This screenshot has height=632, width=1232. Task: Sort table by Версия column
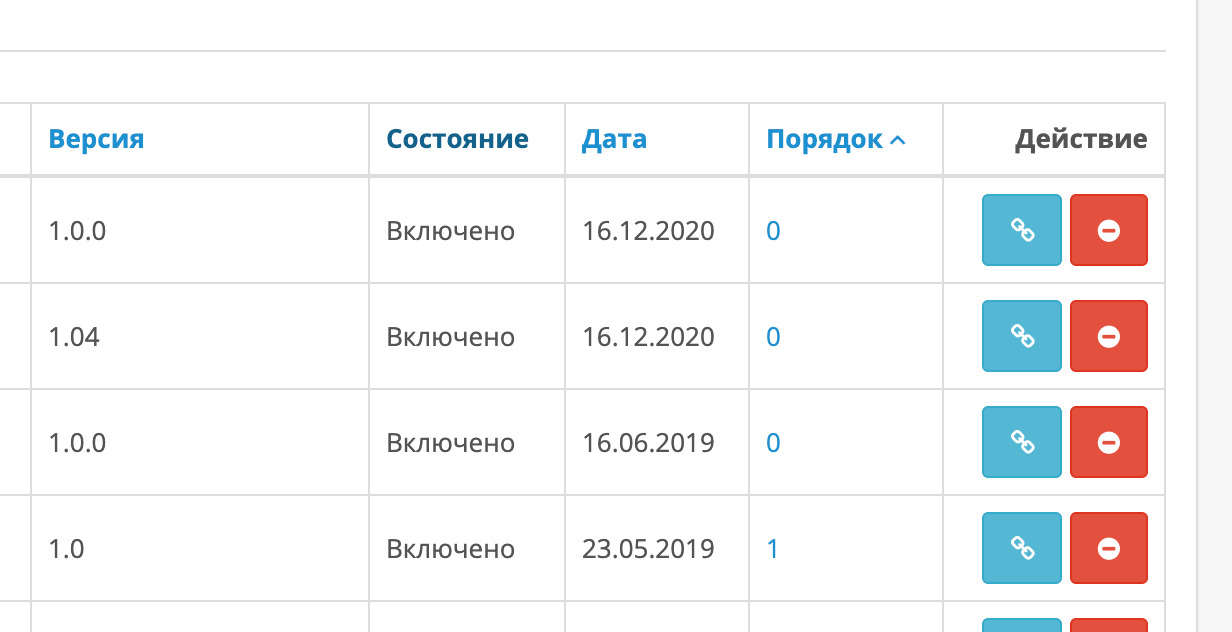coord(96,139)
